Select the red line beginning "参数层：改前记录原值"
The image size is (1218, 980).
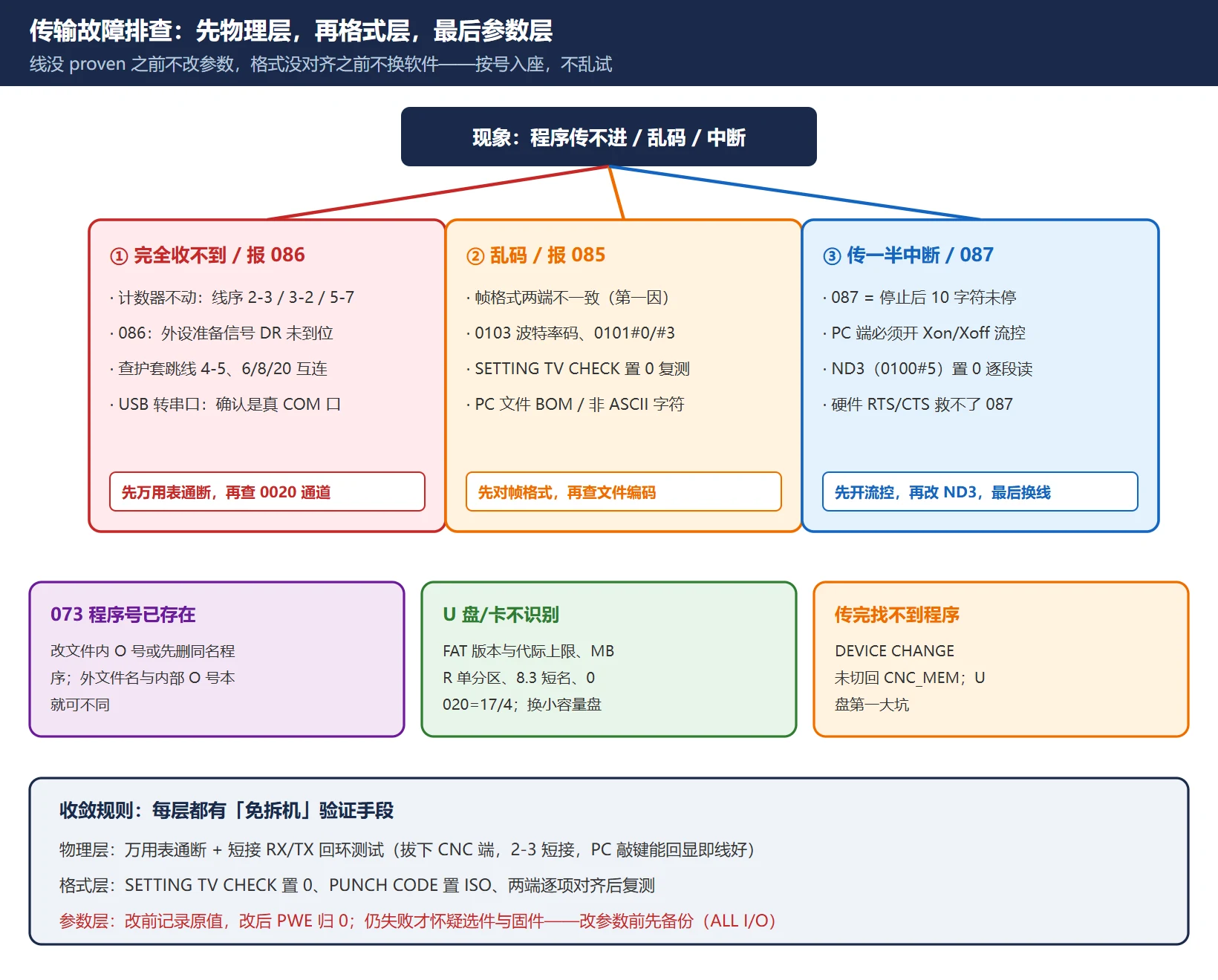coord(417,921)
